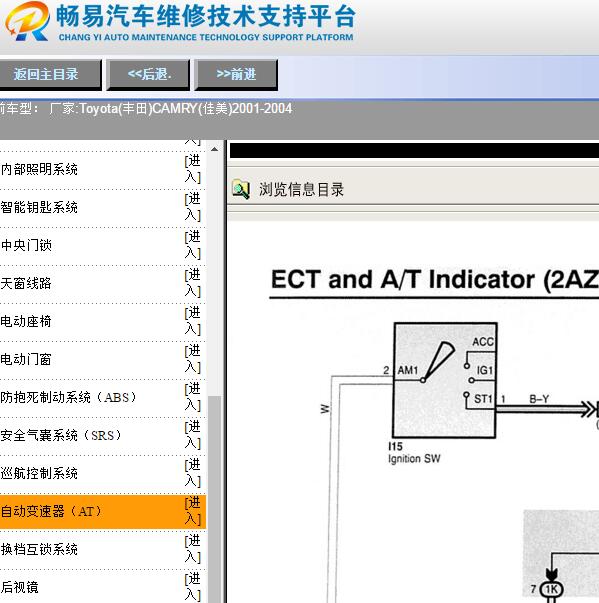The width and height of the screenshot is (599, 603).
Task: Open [进入] link for 中央门锁
Action: [x=193, y=245]
